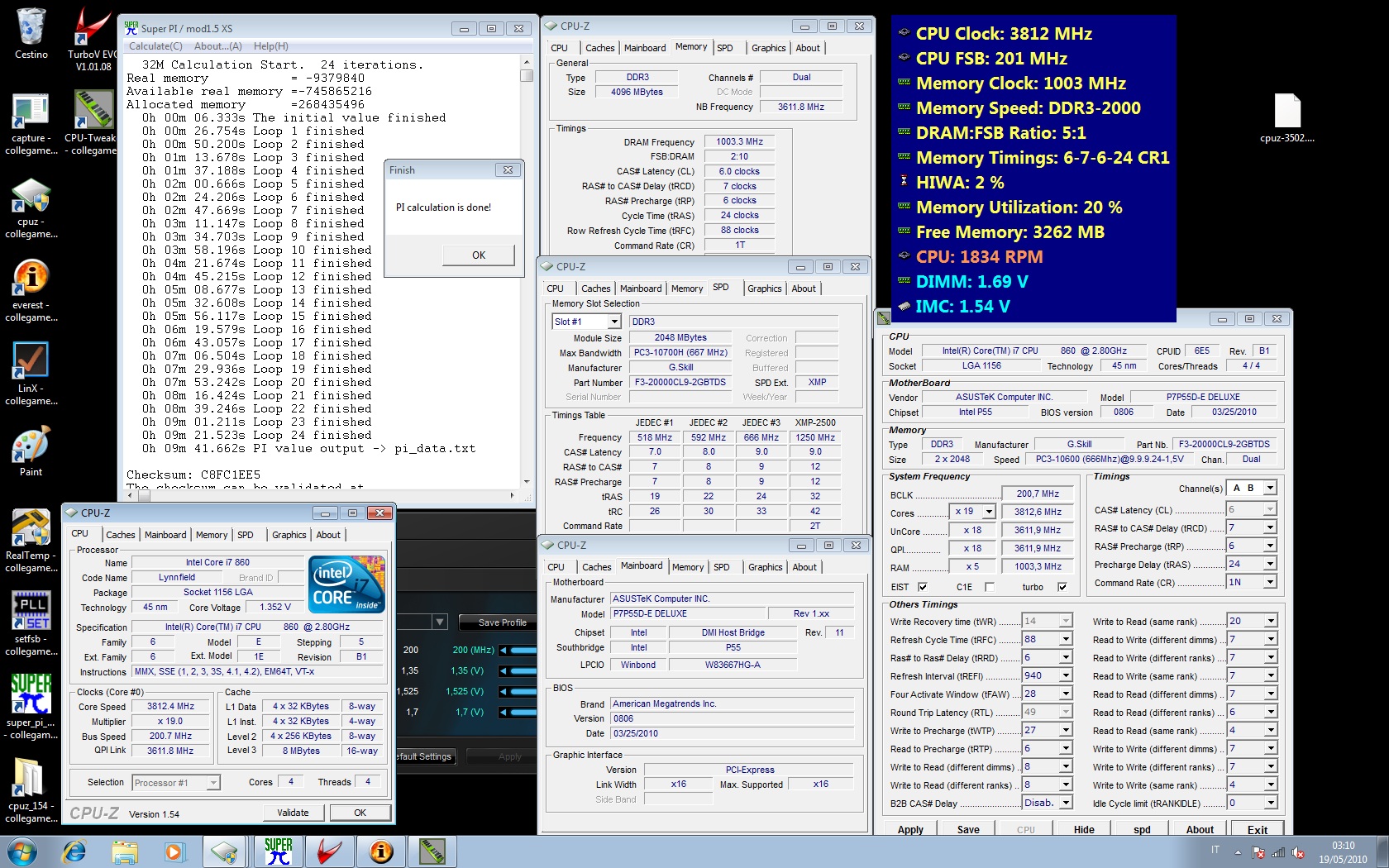Switch to SPD tab in Memory CPU-Z window
Screen dimensions: 1389x868
725,48
